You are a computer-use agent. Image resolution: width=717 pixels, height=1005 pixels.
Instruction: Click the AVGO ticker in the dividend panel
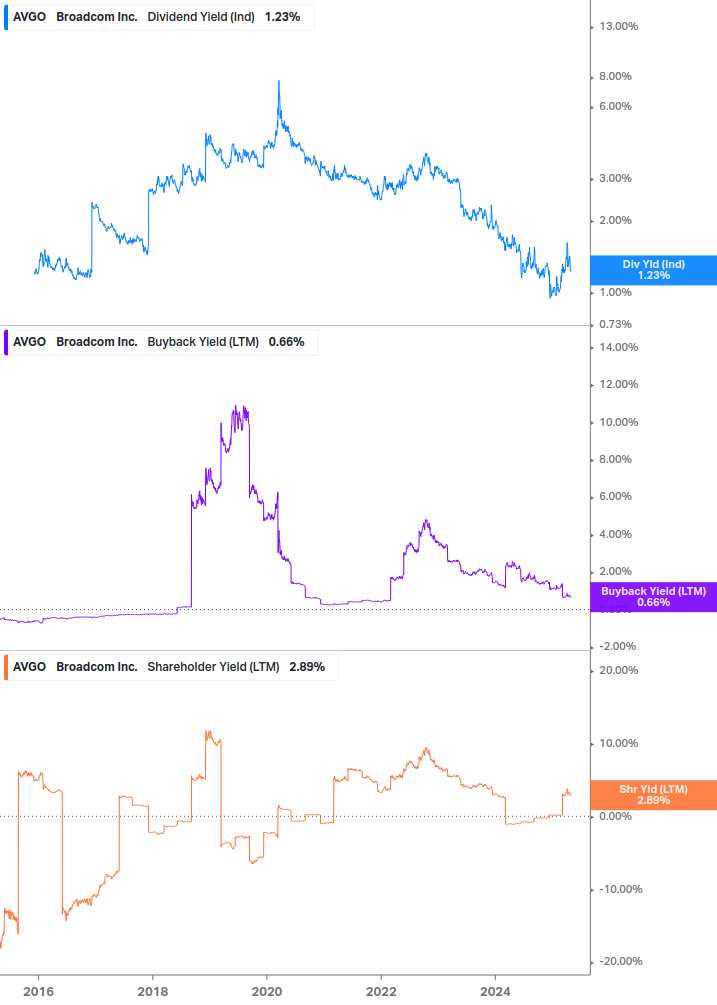click(29, 17)
